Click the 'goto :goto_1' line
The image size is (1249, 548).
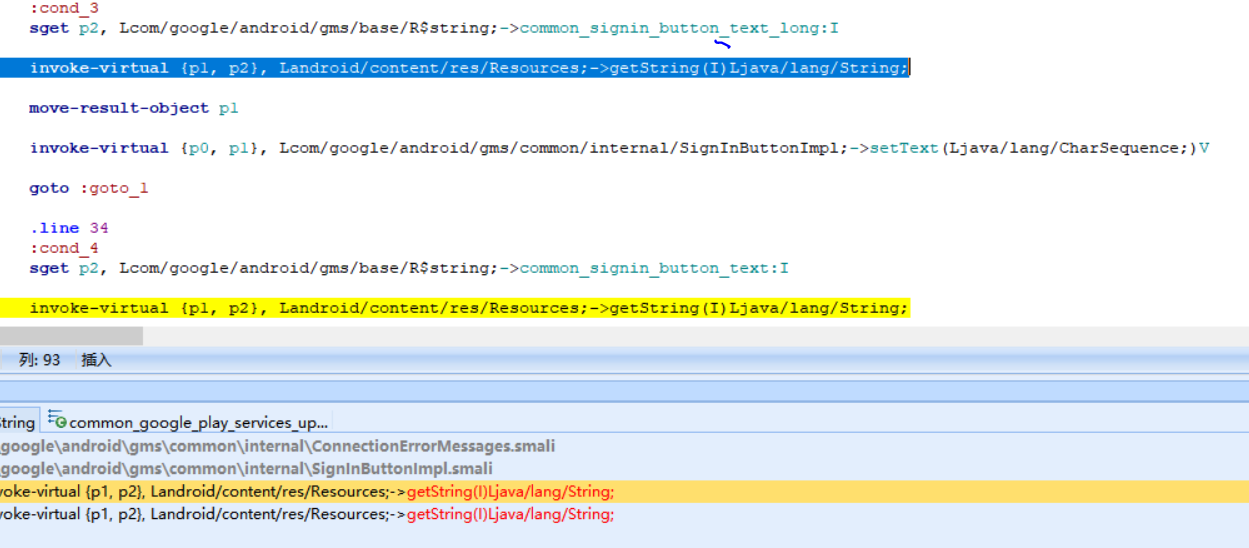(x=89, y=188)
